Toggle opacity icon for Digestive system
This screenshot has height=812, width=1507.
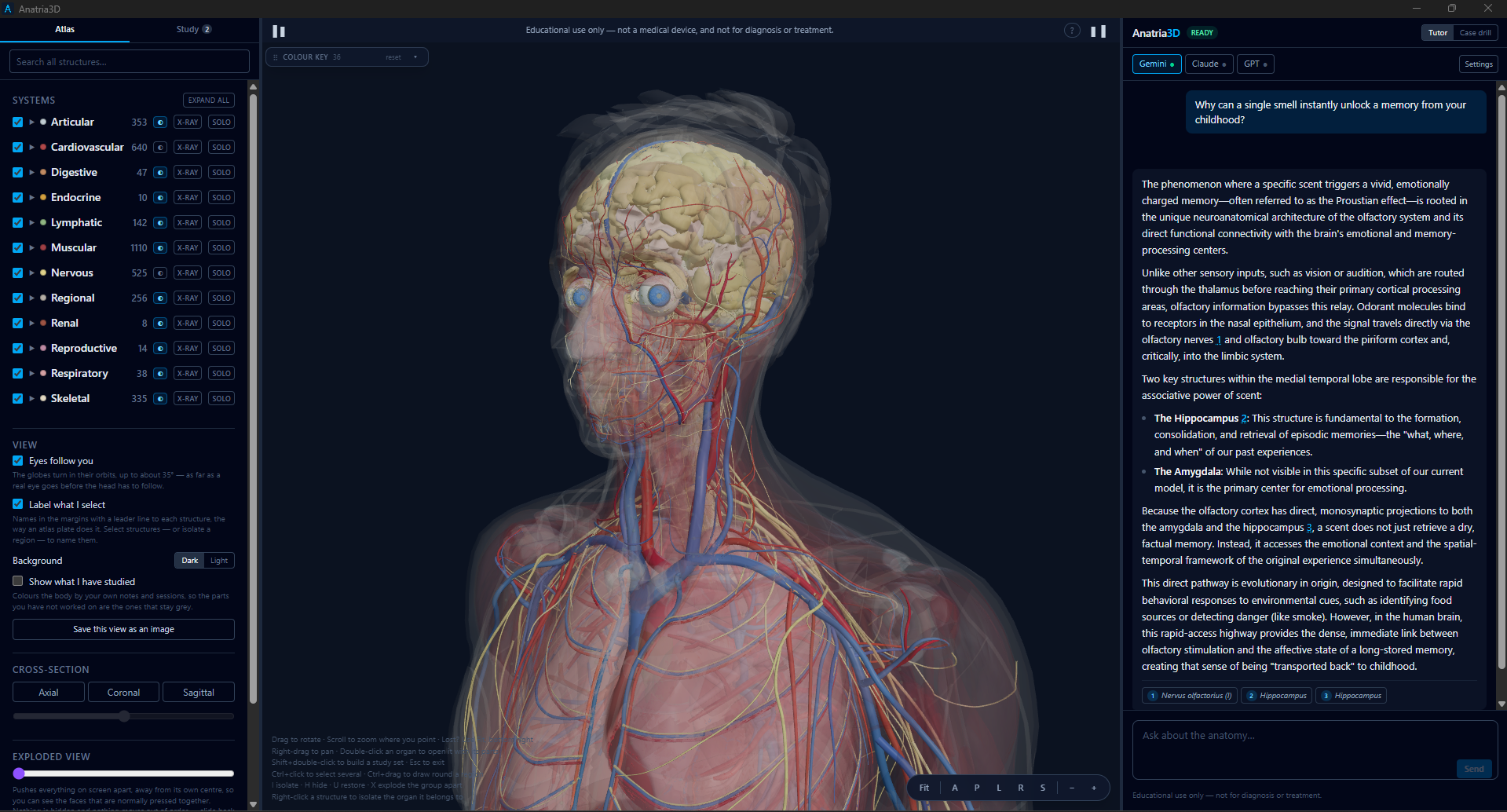pyautogui.click(x=160, y=173)
